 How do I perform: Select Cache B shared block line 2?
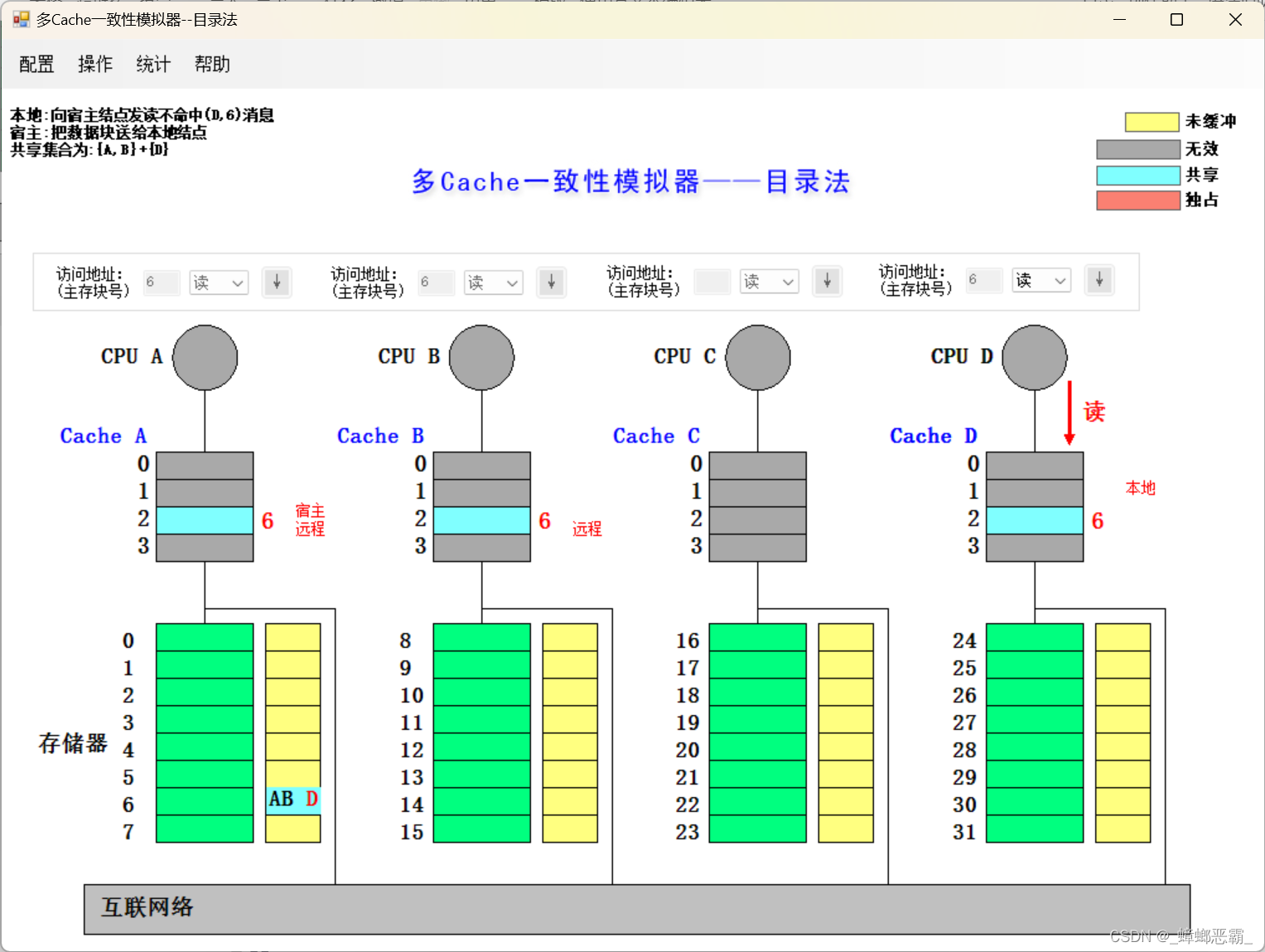[x=482, y=520]
